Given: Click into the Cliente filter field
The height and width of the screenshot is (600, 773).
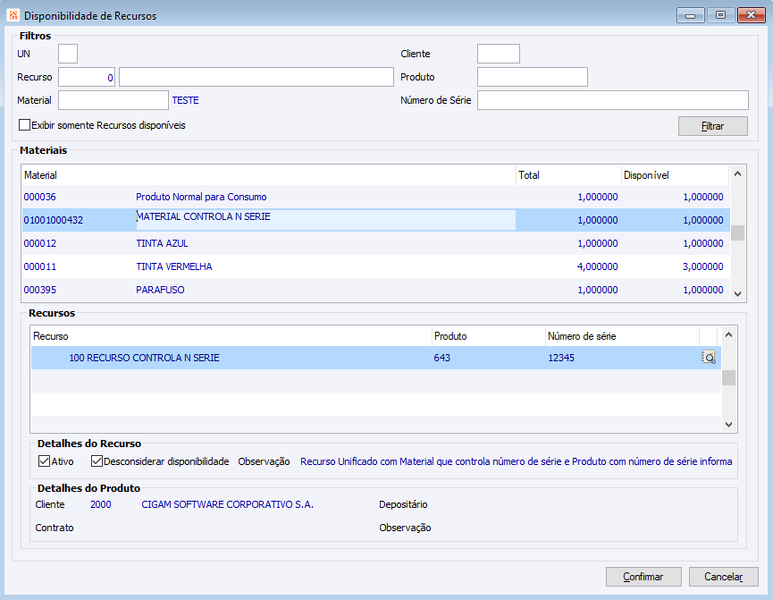Looking at the screenshot, I should (498, 54).
